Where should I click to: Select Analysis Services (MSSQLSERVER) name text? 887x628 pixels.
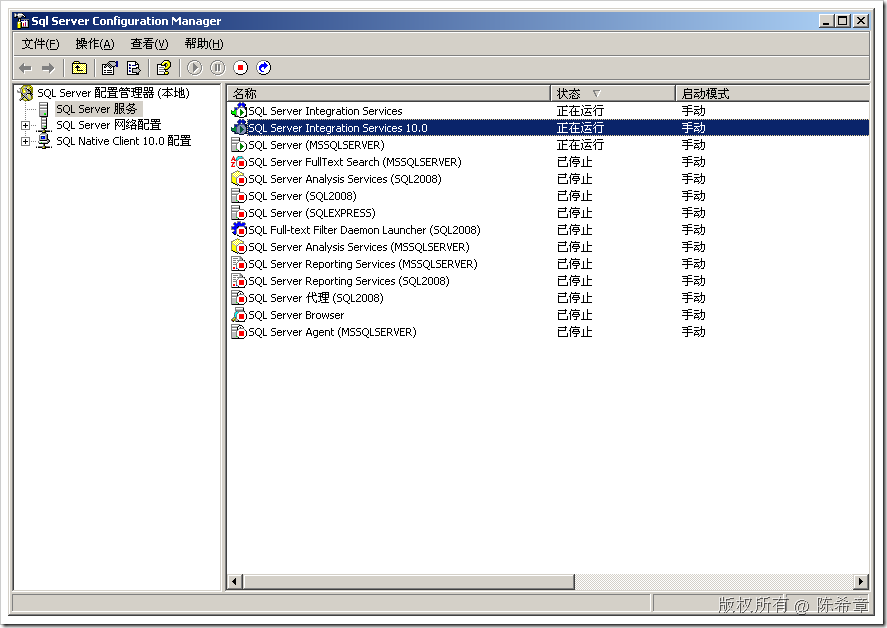[359, 247]
